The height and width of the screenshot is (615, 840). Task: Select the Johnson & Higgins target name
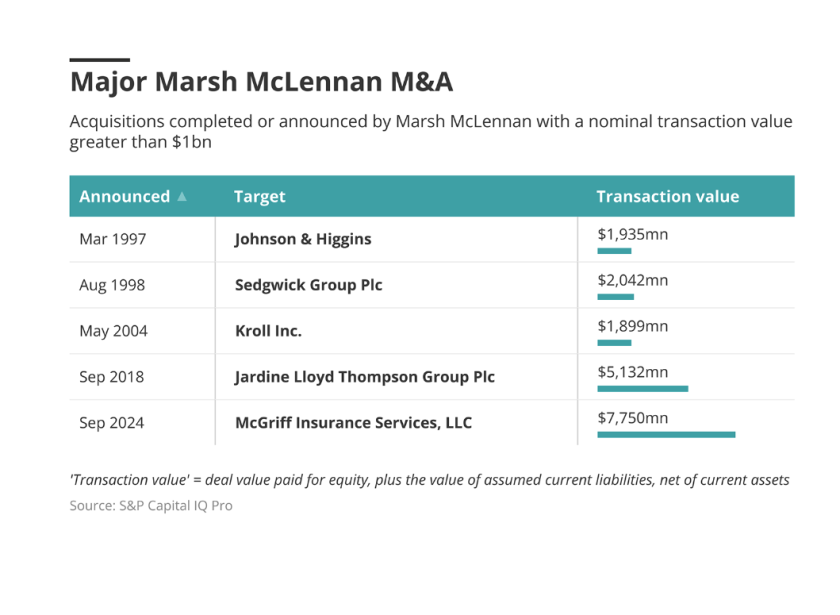click(303, 239)
